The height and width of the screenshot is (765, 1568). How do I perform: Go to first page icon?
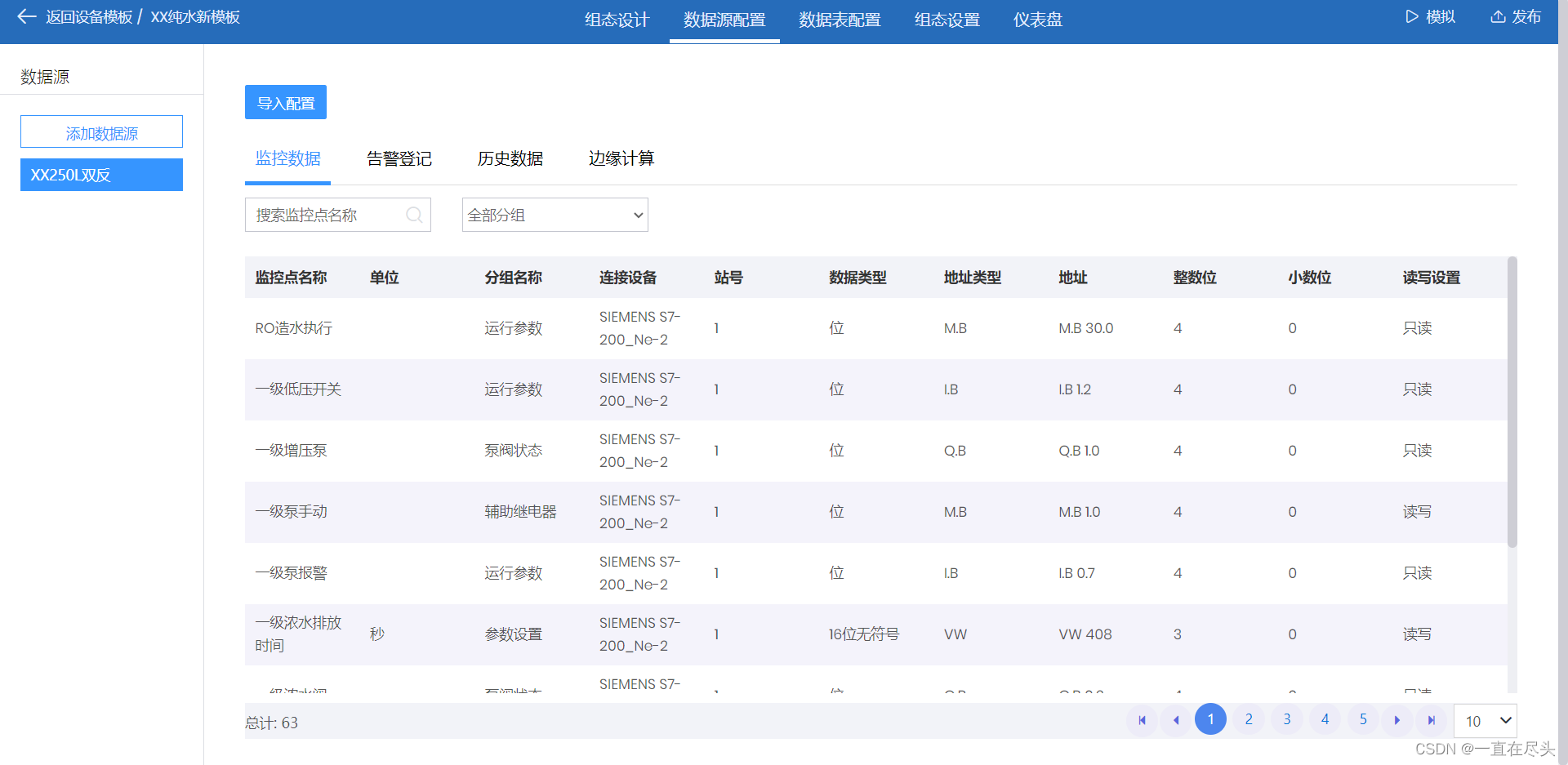[1142, 720]
